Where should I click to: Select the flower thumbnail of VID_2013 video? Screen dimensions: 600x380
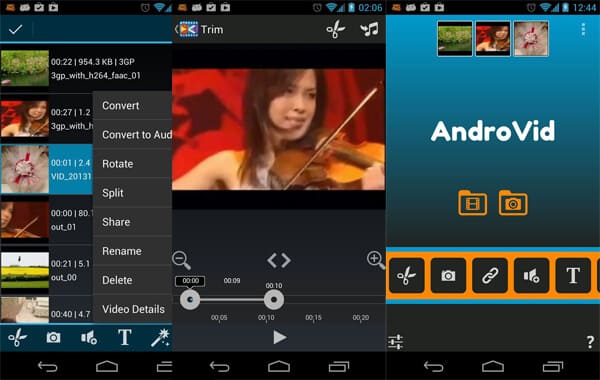[x=24, y=169]
